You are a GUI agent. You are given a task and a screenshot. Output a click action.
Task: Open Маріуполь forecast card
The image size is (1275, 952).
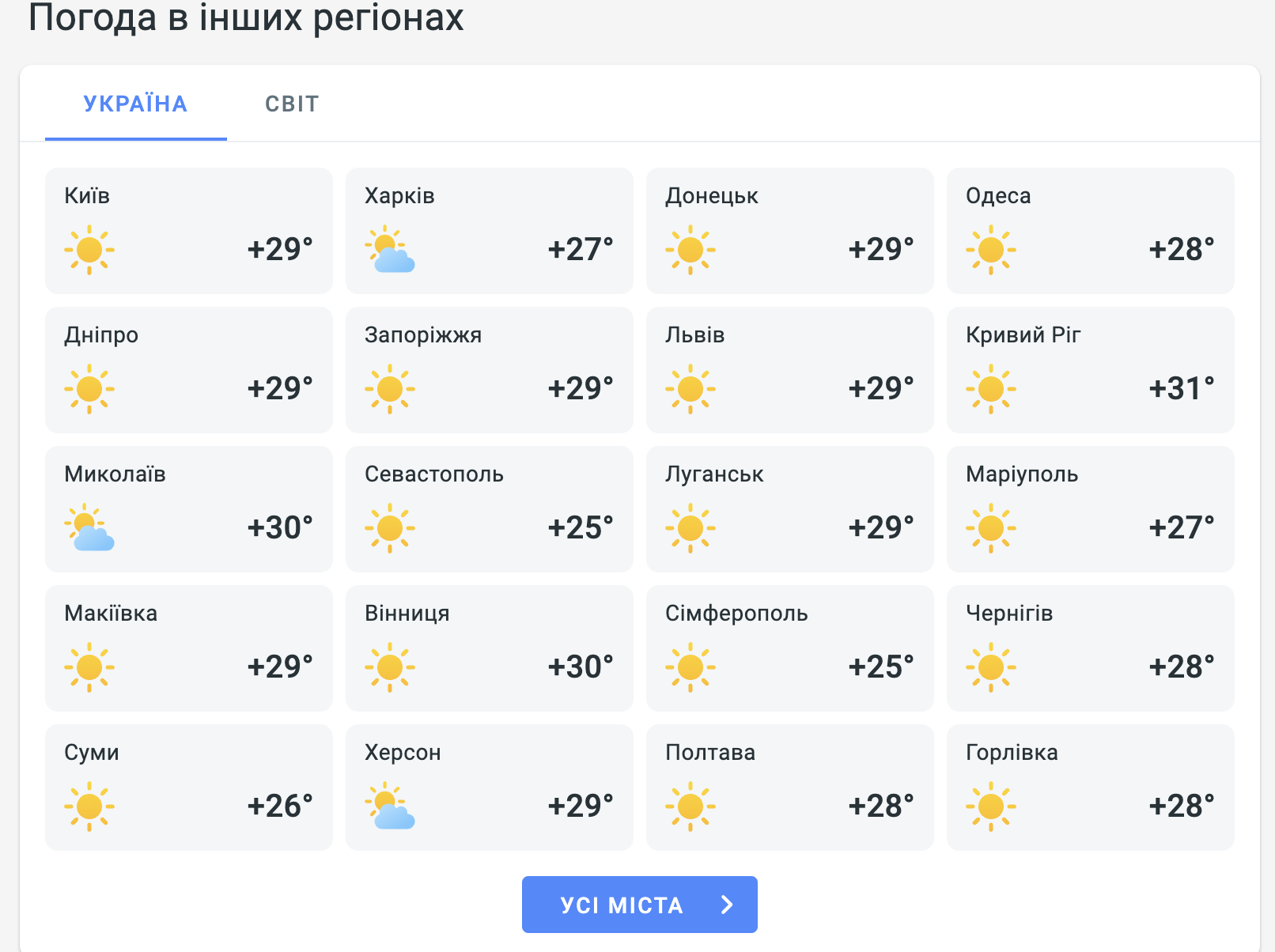[x=1091, y=509]
